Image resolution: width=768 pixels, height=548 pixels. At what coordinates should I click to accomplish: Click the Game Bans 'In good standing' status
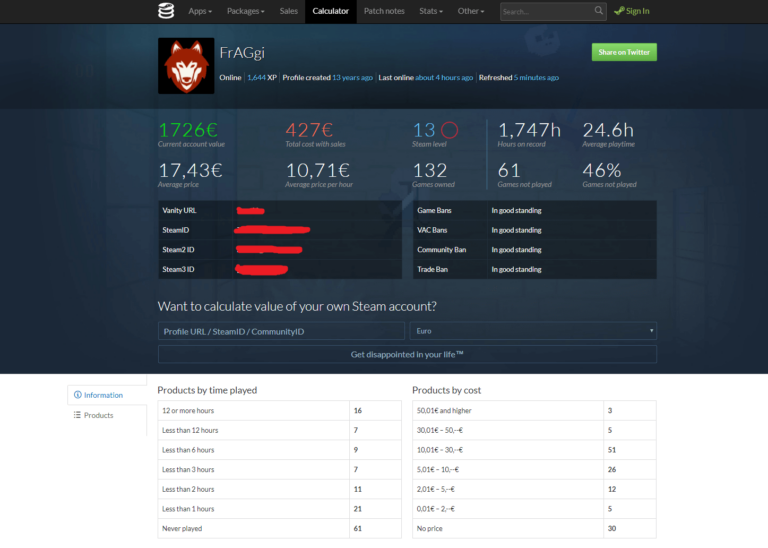tap(516, 210)
